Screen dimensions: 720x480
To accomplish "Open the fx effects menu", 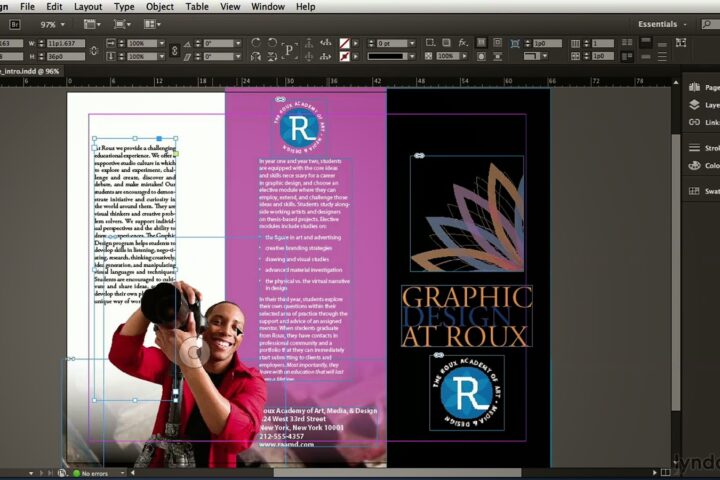I will pos(463,43).
